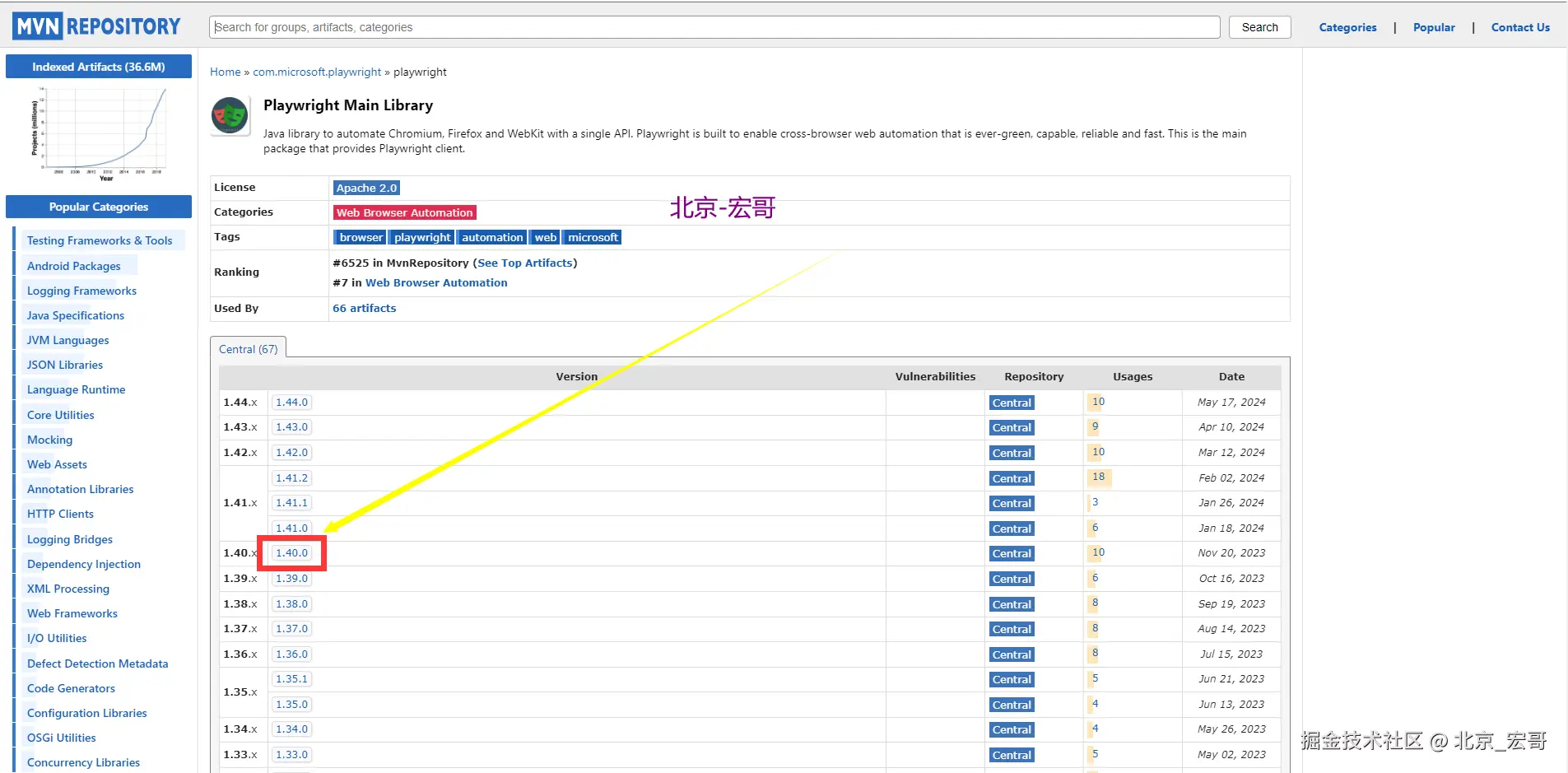Open the 66 artifacts link
Screen dimensions: 1568x773
point(365,309)
